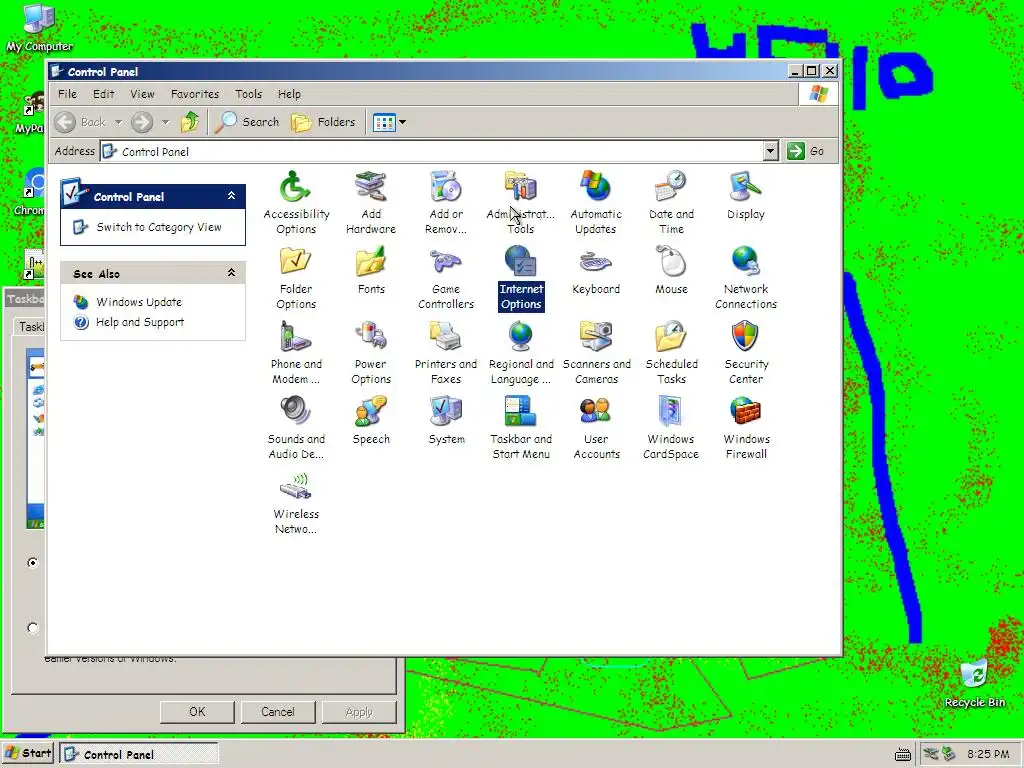1024x768 pixels.
Task: Open Scheduled Tasks icon
Action: (x=671, y=353)
